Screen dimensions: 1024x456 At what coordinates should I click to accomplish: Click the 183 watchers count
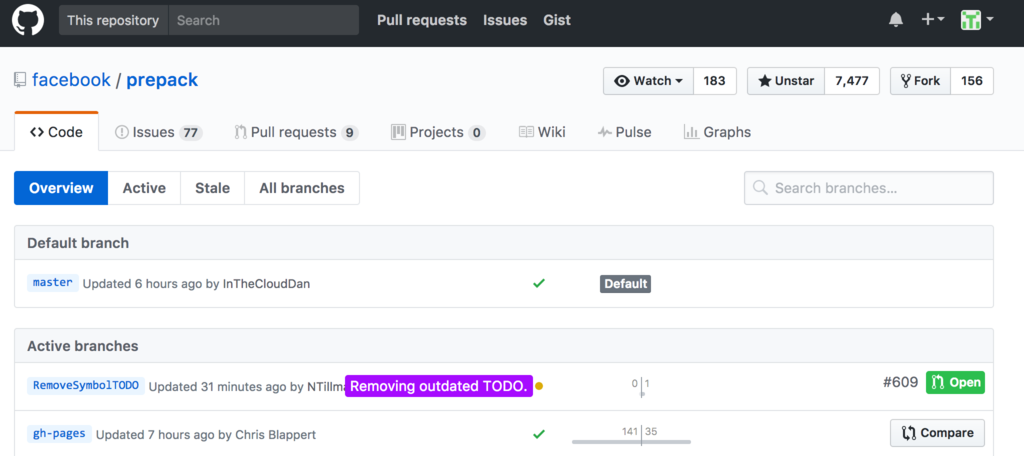tap(714, 81)
